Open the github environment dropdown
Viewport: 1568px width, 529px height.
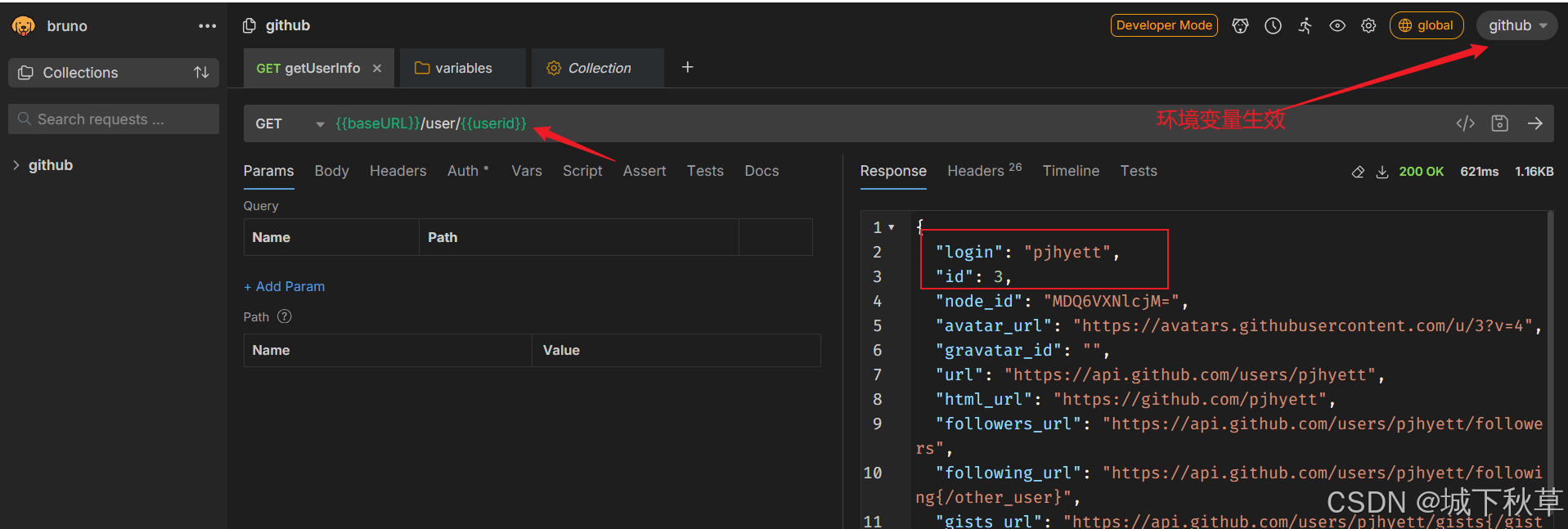pyautogui.click(x=1517, y=26)
